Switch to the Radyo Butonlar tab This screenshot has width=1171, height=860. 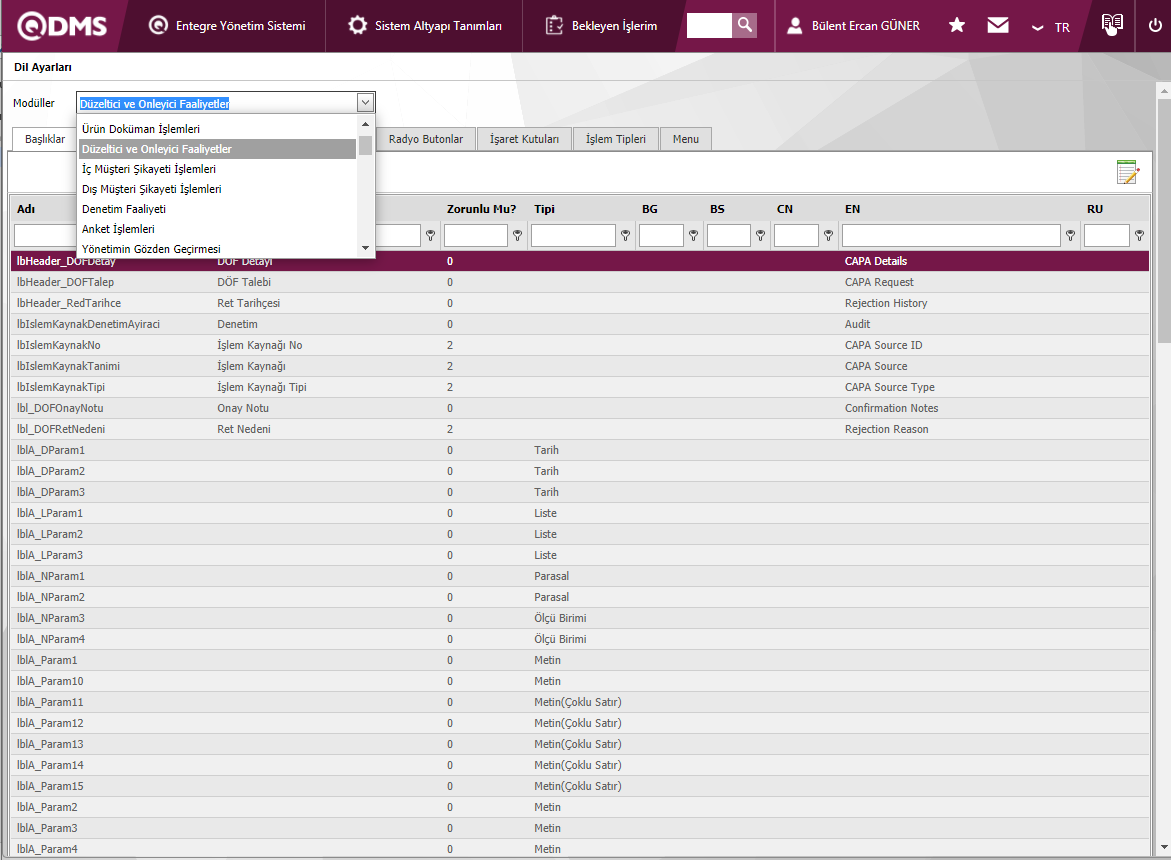(x=425, y=139)
